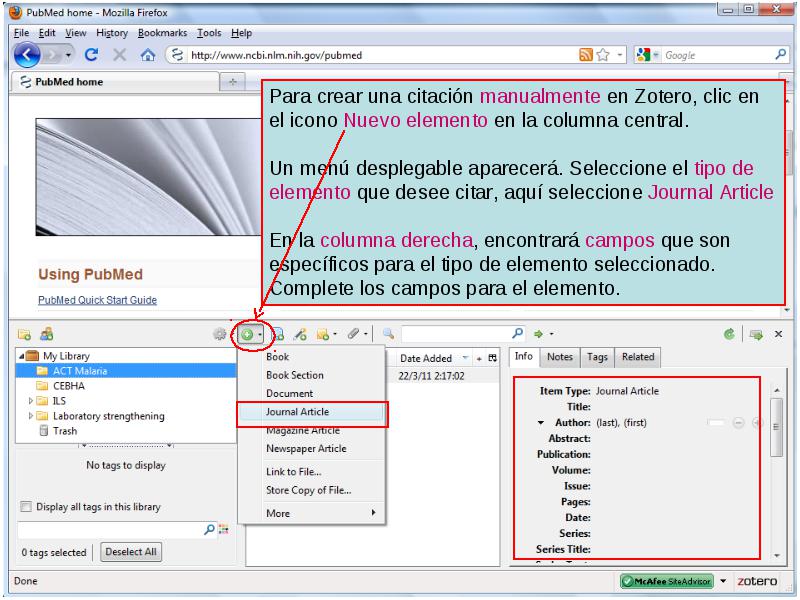800x600 pixels.
Task: Click the Date Added column header
Action: 433,358
